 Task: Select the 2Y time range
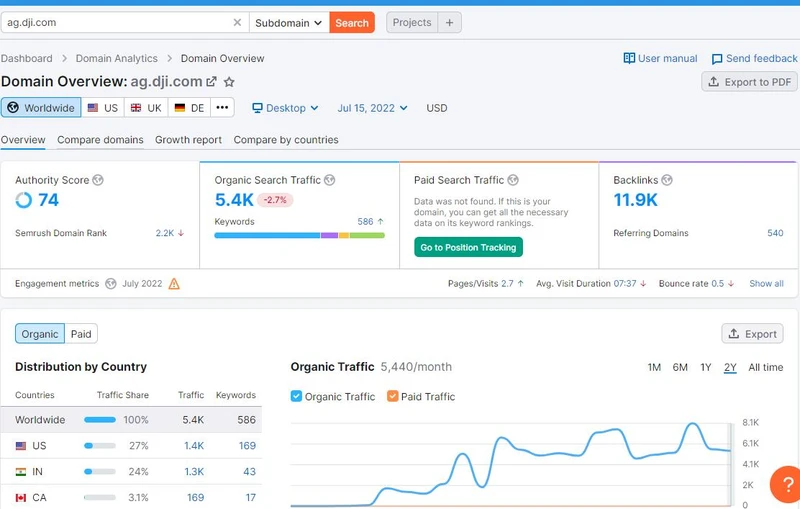coord(730,367)
